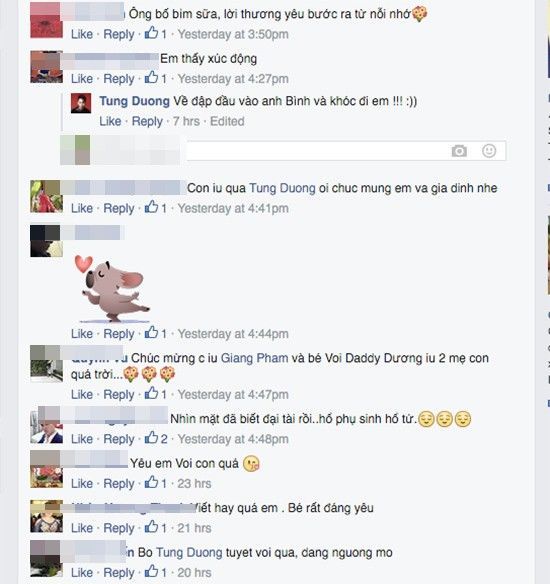Click thumbs-up icon on the 23 hrs comment
Screen dimensions: 550x584
point(151,482)
